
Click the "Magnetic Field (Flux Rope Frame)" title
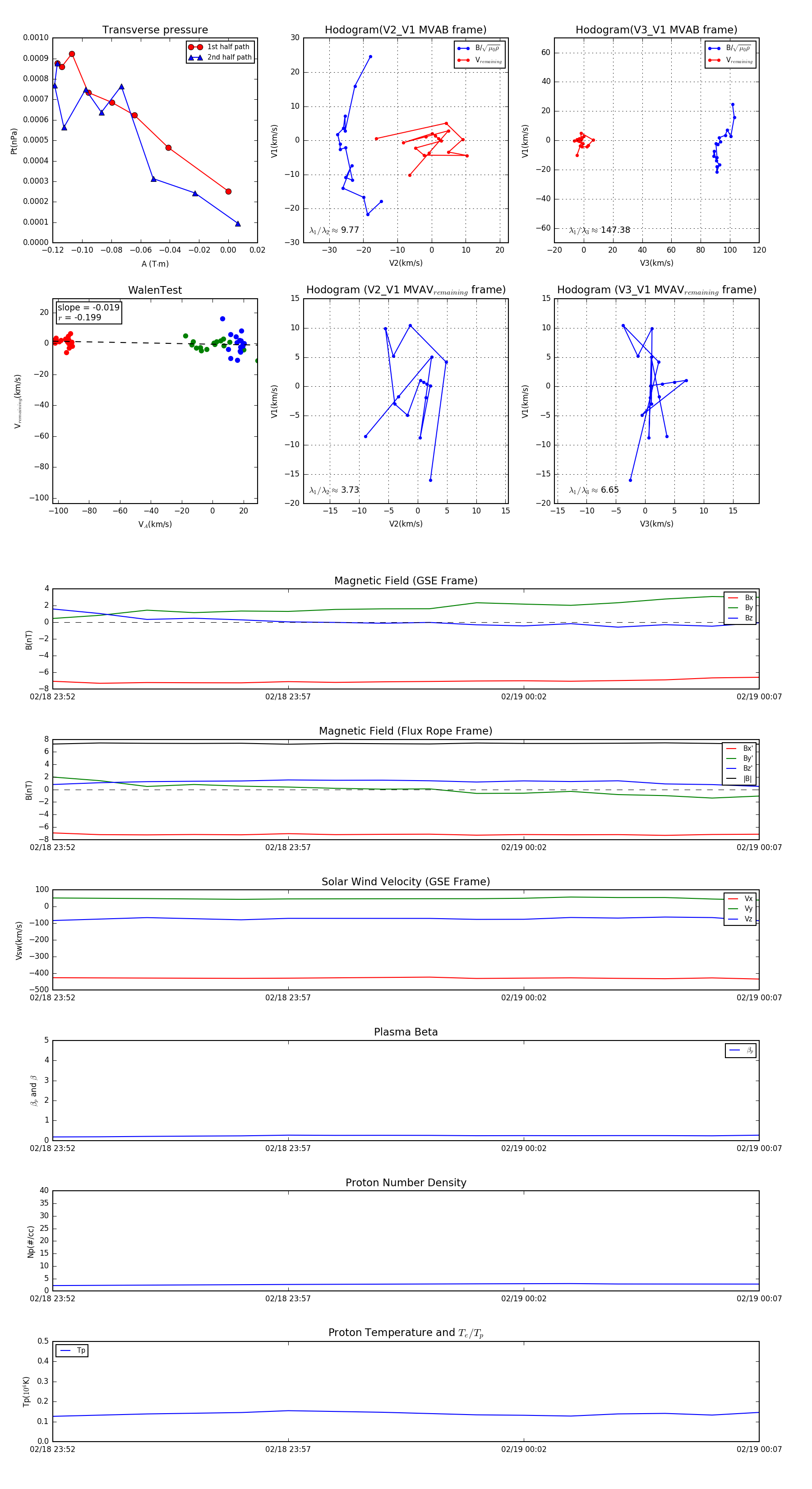(406, 731)
